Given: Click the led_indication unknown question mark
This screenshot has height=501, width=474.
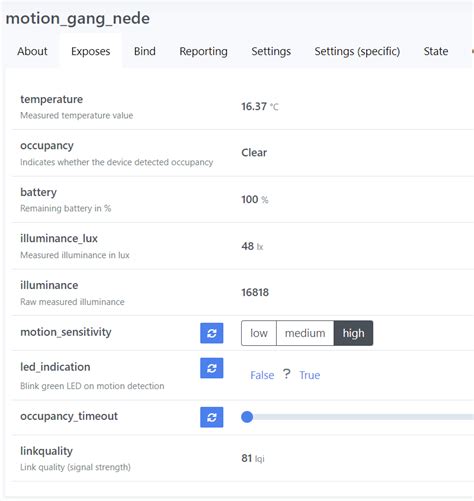Looking at the screenshot, I should pyautogui.click(x=286, y=374).
